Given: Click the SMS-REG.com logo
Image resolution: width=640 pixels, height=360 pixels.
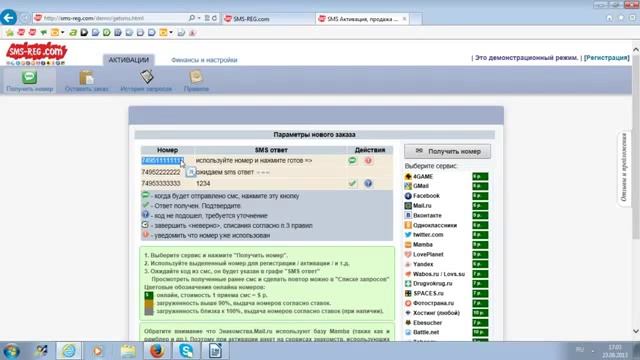Looking at the screenshot, I should tap(36, 53).
